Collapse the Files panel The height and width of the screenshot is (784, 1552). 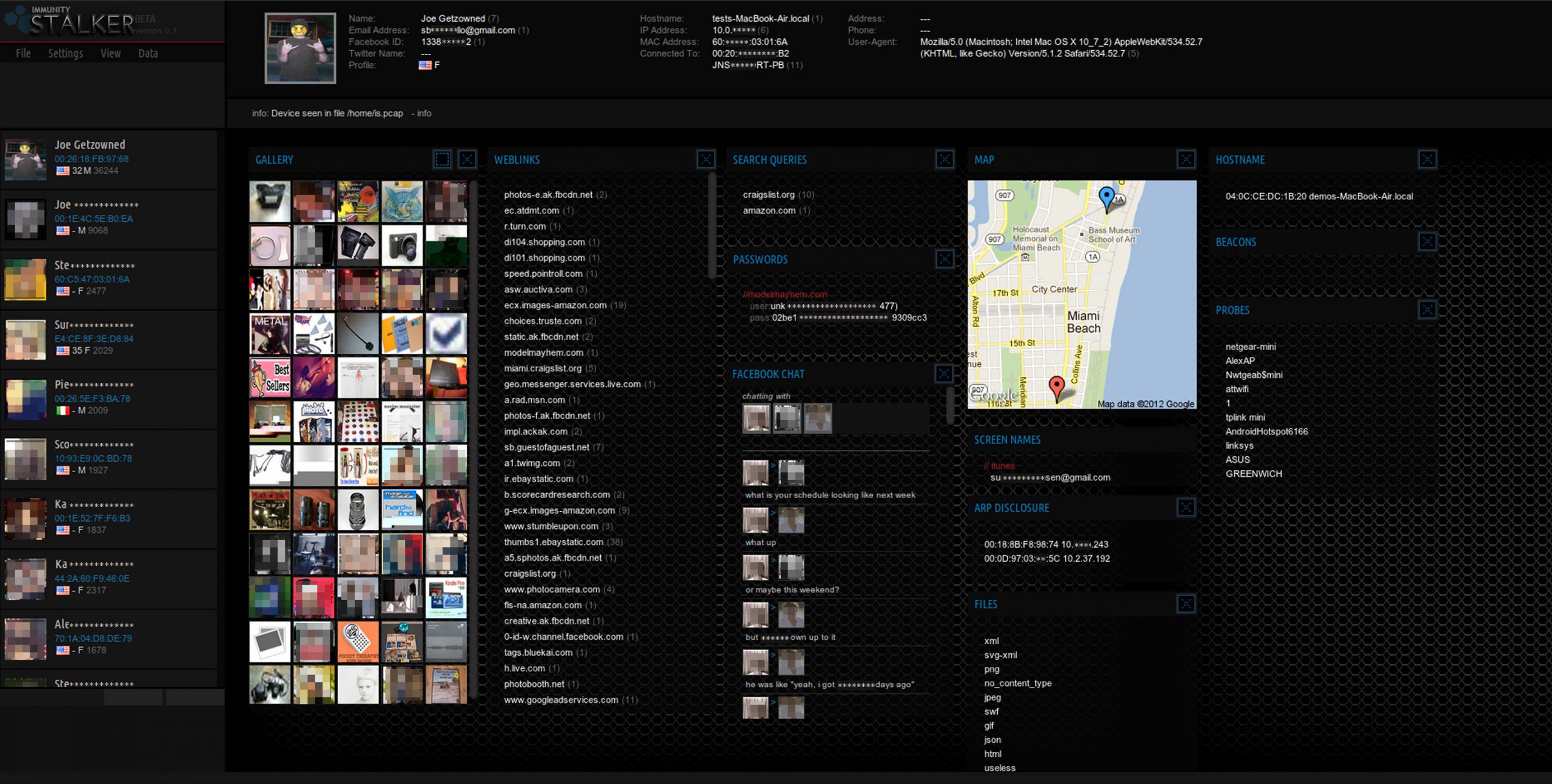point(1186,603)
